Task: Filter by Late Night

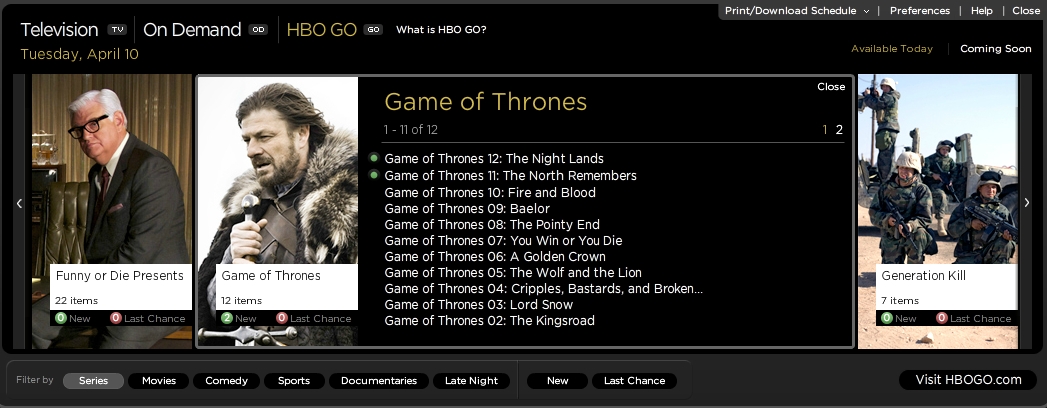Action: pyautogui.click(x=471, y=381)
